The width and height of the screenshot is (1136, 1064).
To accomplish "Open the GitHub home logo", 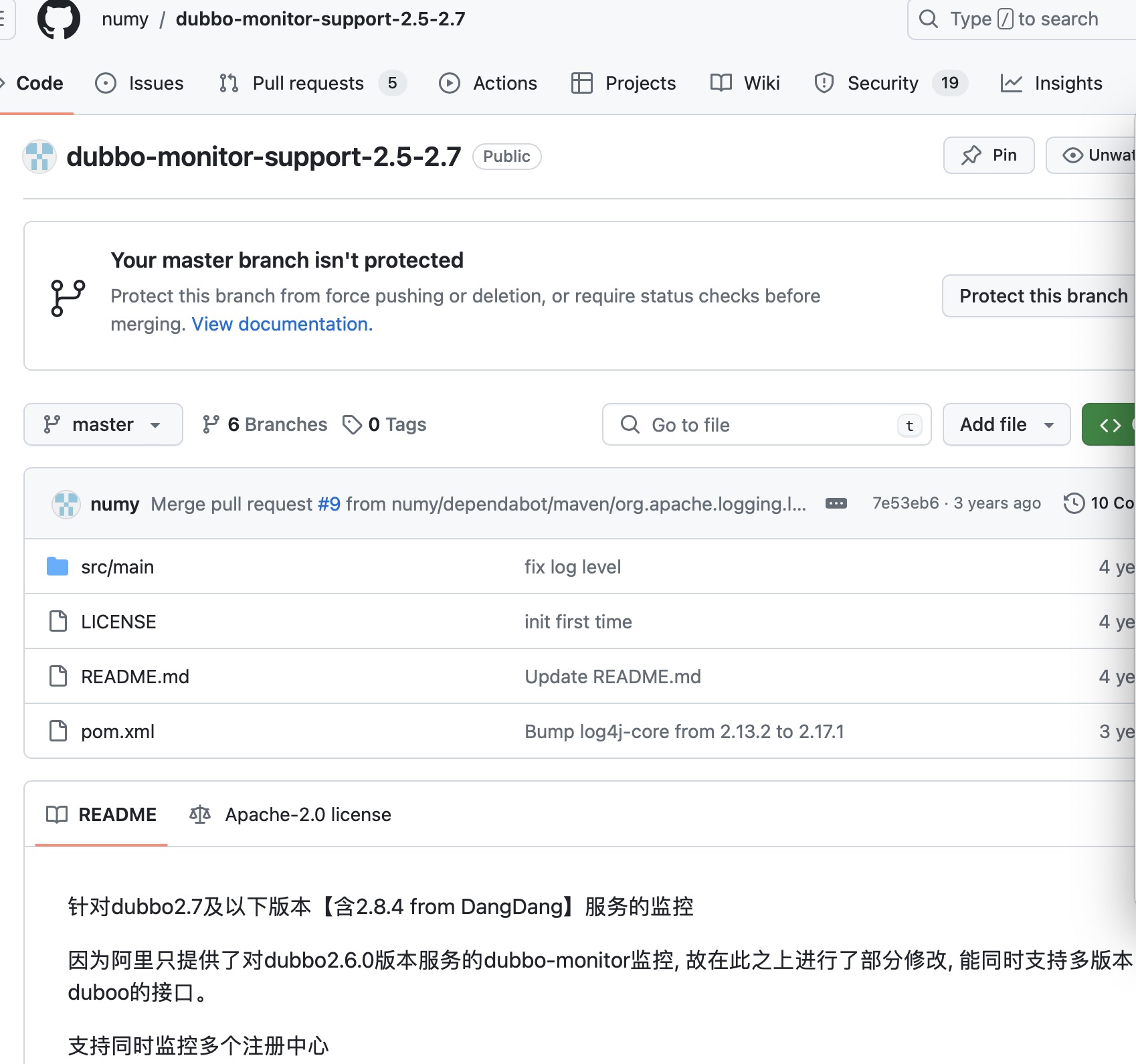I will pos(59,19).
